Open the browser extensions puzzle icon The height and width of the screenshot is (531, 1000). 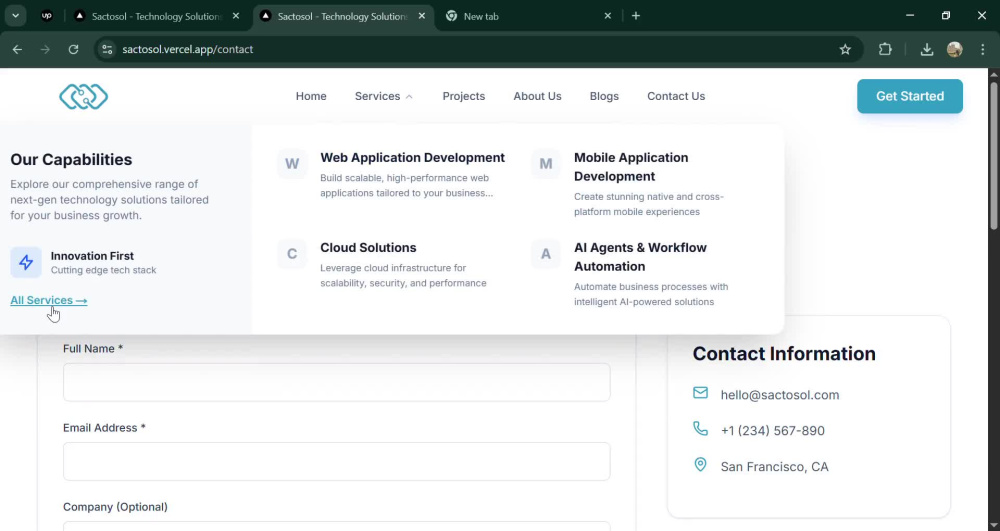coord(885,49)
